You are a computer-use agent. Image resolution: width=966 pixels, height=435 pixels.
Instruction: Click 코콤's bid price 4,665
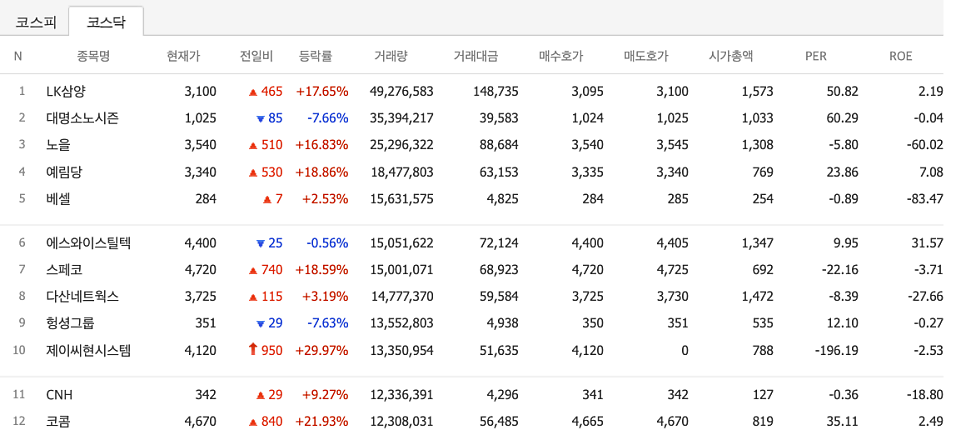coord(588,422)
